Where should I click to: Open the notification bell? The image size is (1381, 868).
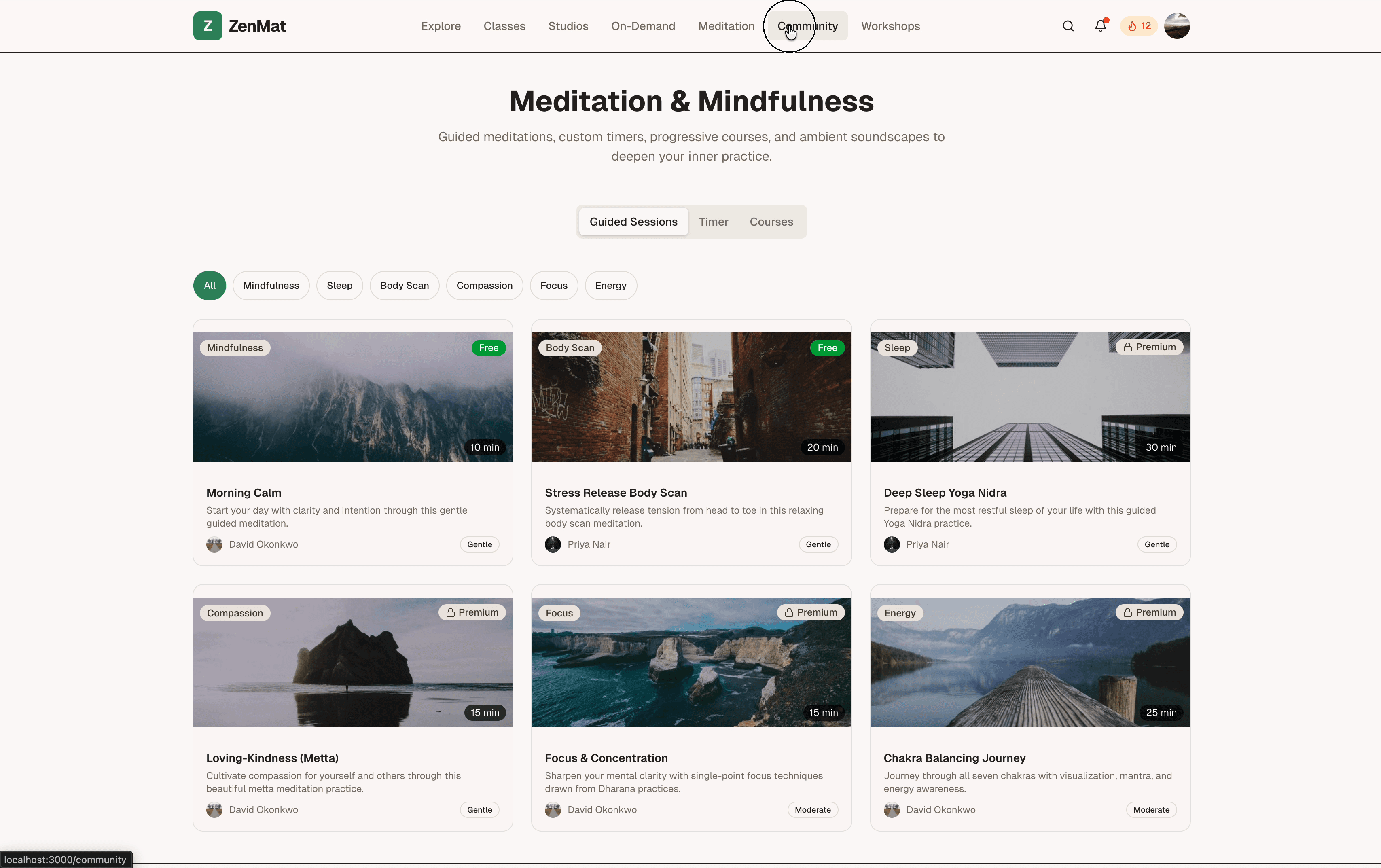tap(1100, 26)
